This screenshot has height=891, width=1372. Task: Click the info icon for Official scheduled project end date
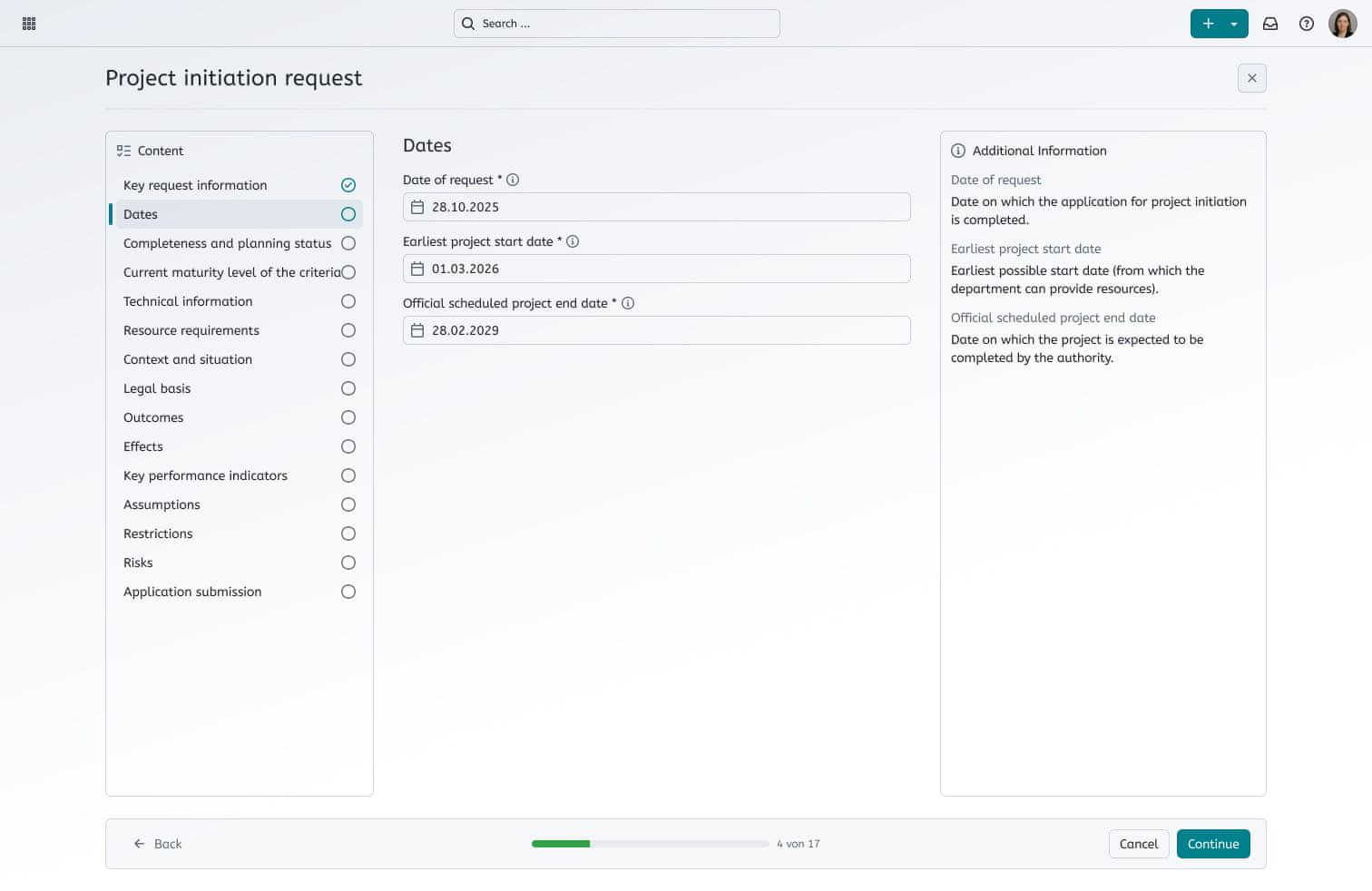coord(629,303)
